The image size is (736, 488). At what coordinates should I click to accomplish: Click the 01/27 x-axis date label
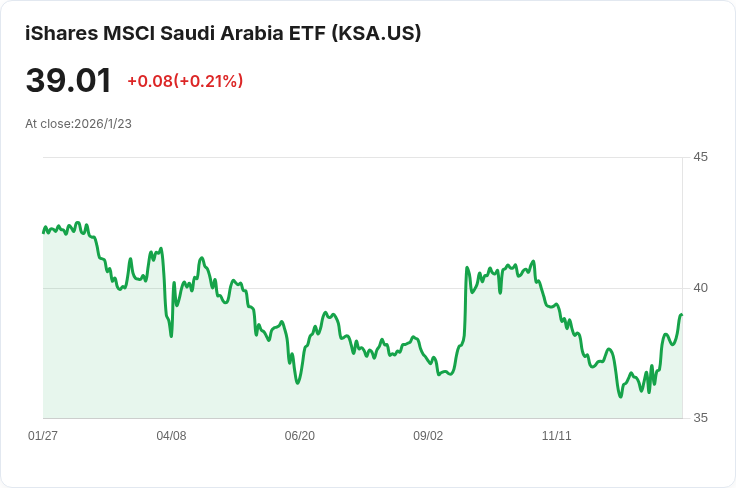43,436
